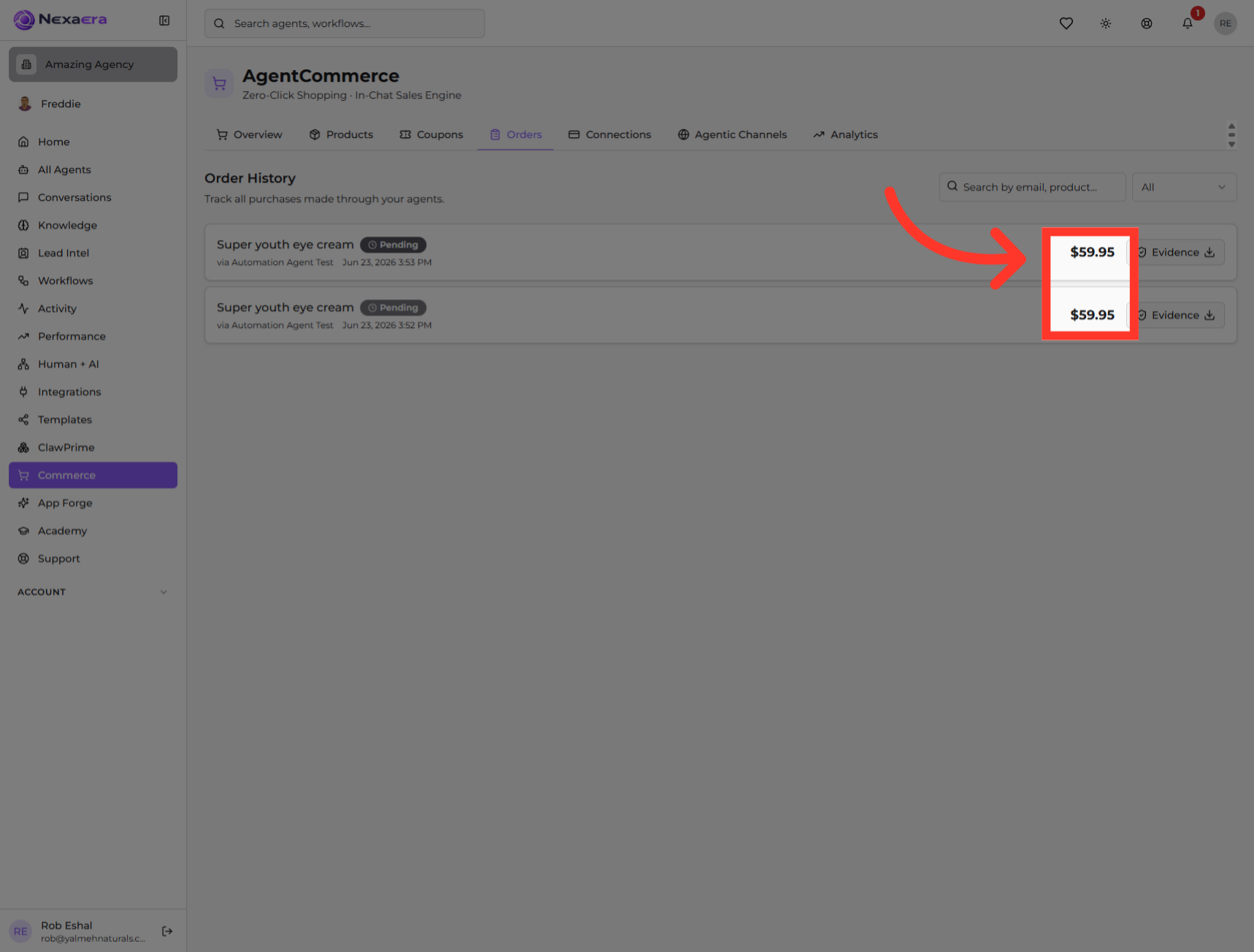The image size is (1254, 952).
Task: Open ClawPrime page
Action: [x=93, y=447]
